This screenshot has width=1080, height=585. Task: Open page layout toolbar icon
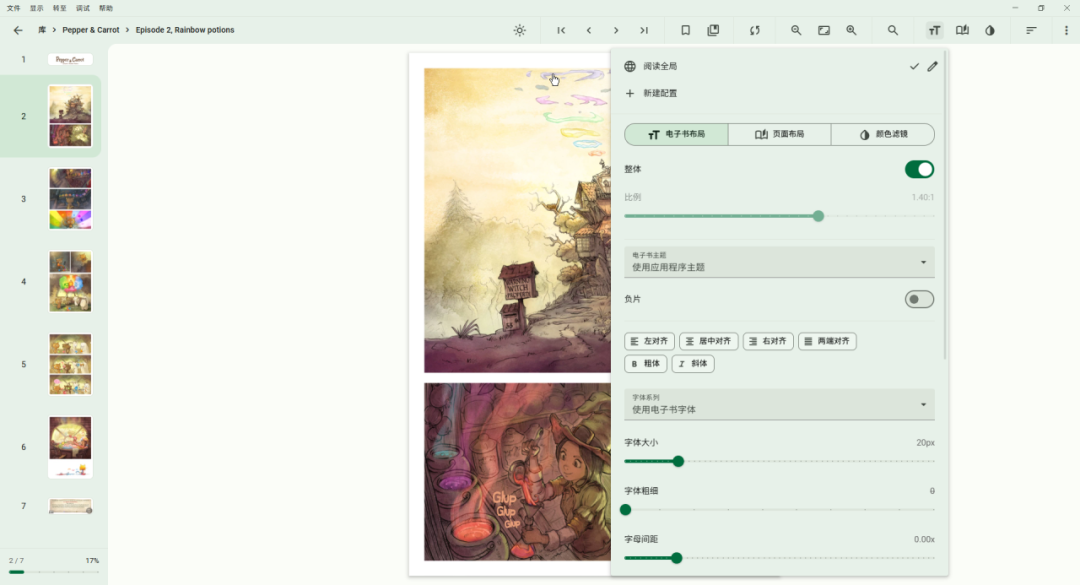point(962,30)
